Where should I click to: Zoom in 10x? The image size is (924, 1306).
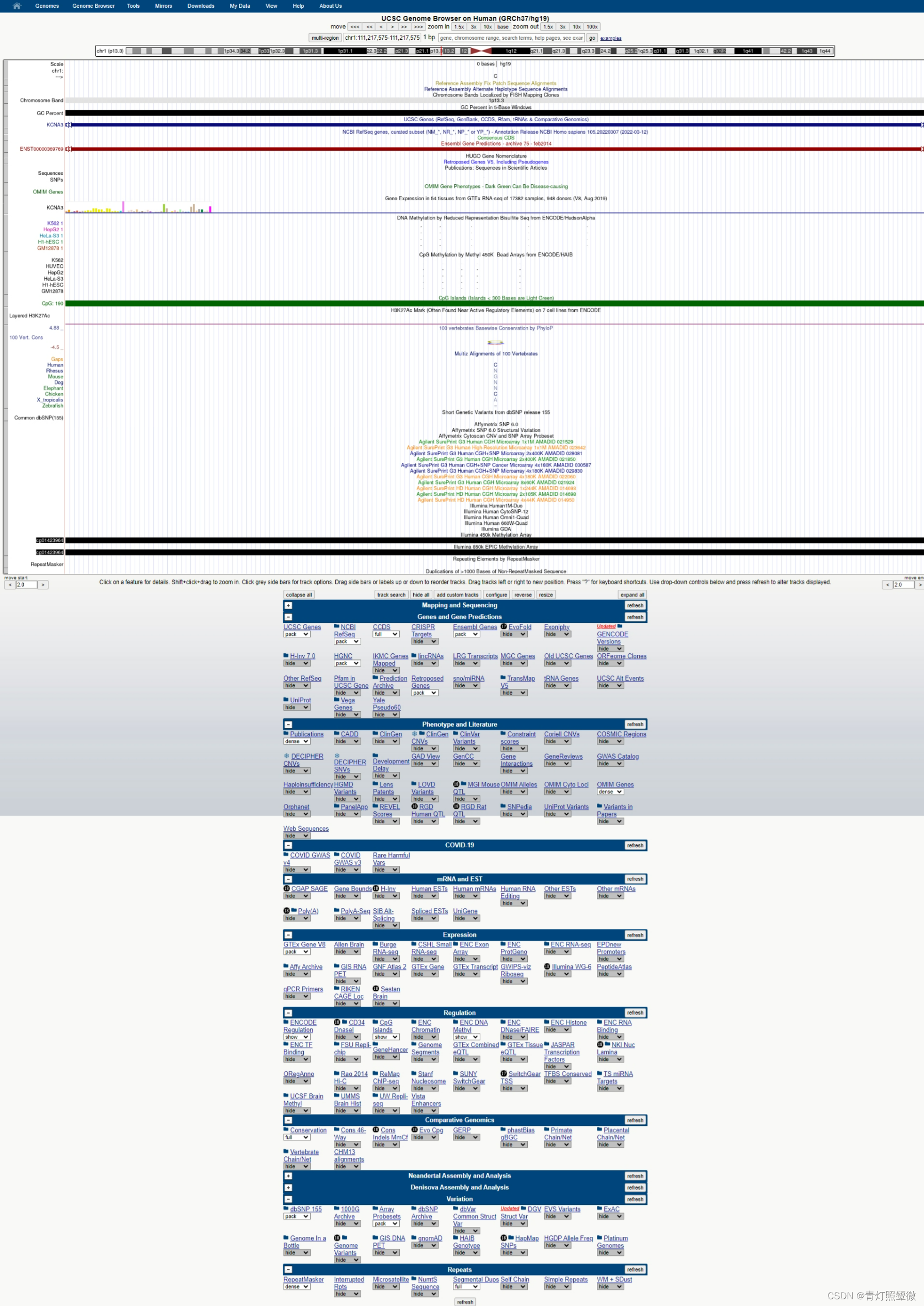coord(488,27)
